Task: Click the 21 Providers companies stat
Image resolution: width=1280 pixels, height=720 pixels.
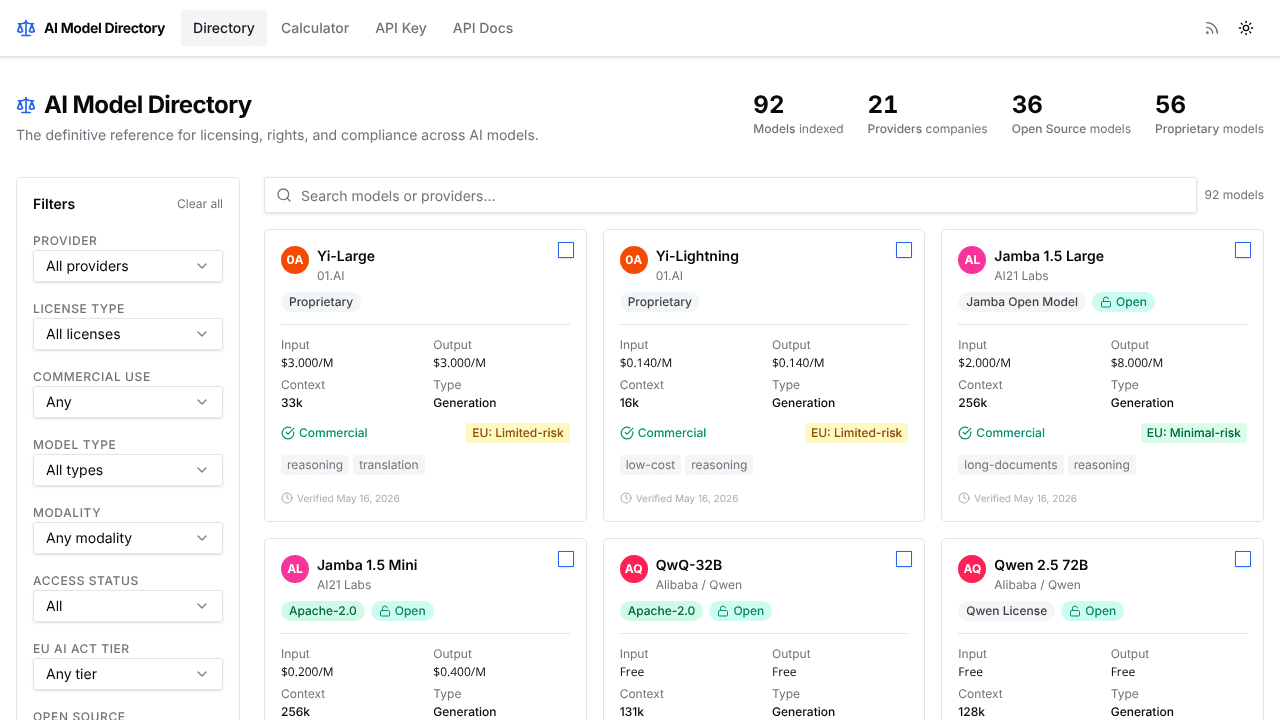Action: [927, 114]
